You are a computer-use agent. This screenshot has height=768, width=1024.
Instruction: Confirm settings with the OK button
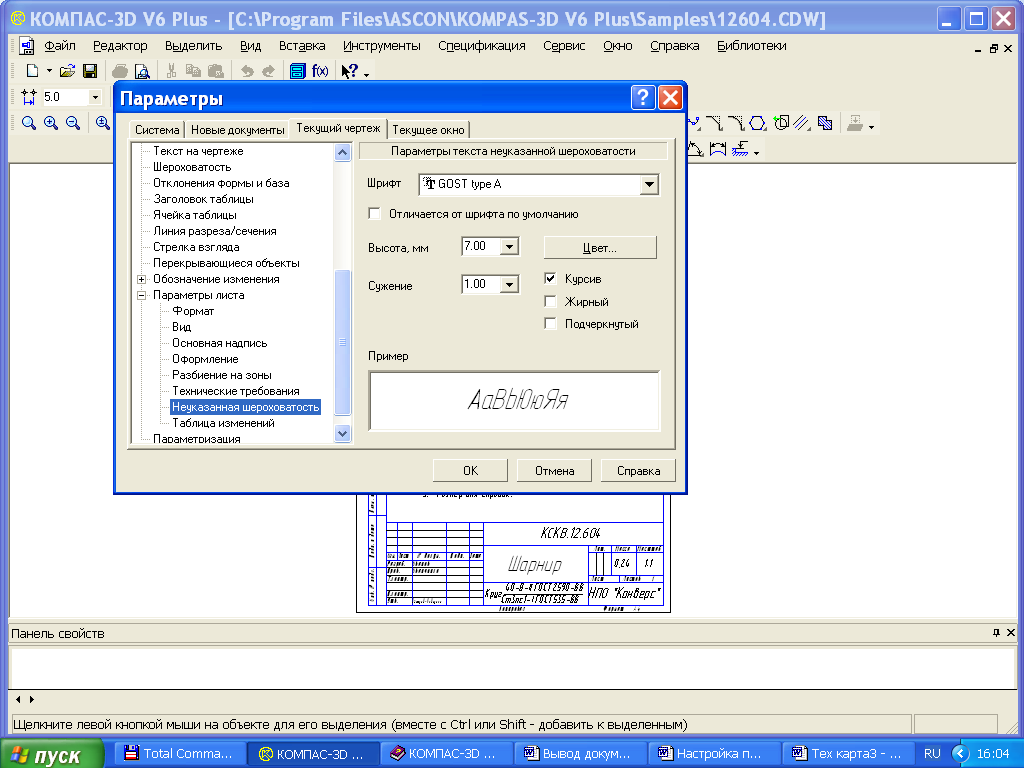(x=470, y=470)
